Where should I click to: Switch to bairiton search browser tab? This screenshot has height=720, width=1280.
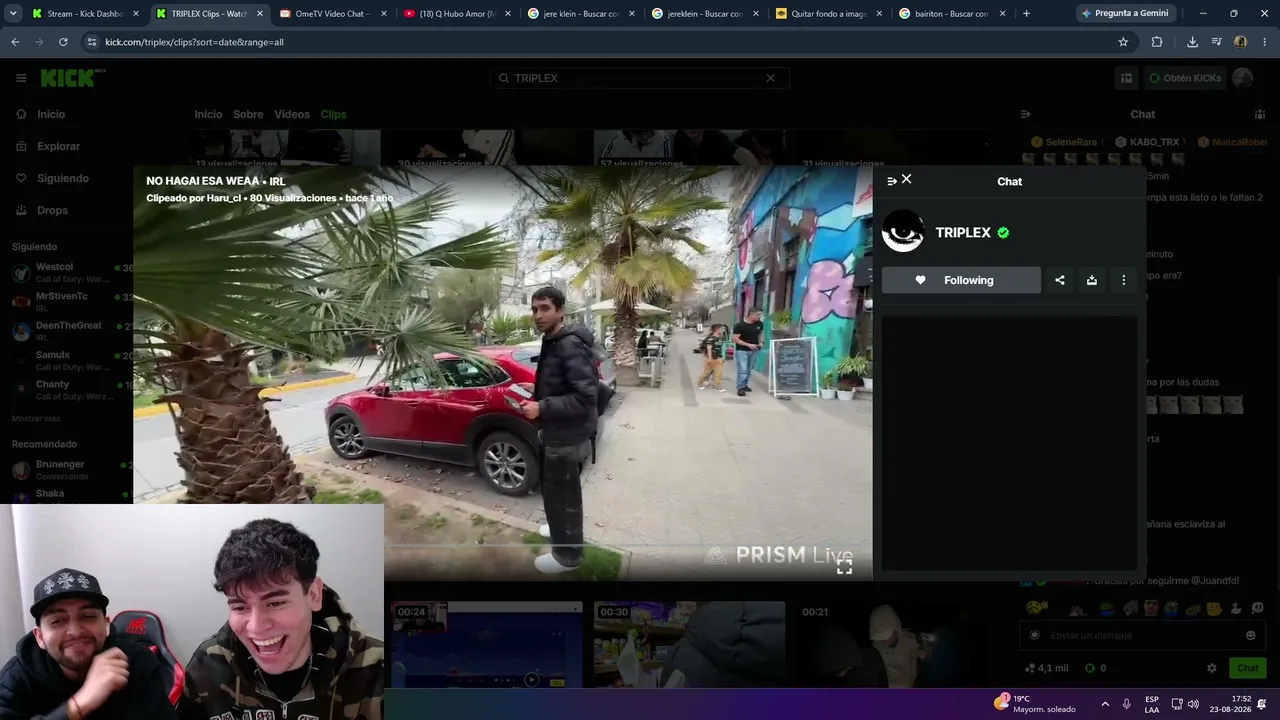pyautogui.click(x=952, y=14)
